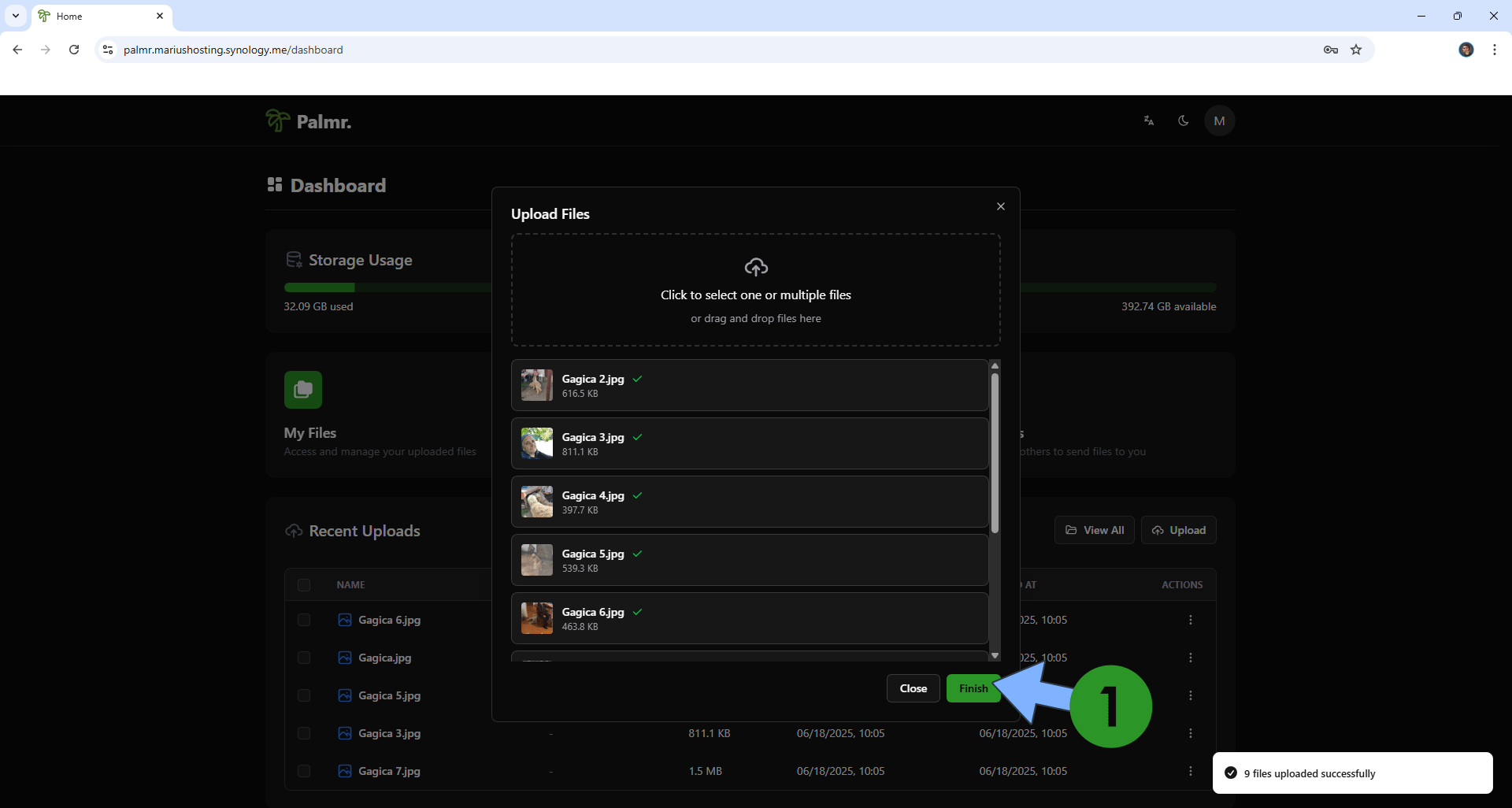The height and width of the screenshot is (808, 1512).
Task: Click the Storage Usage database icon
Action: tap(294, 260)
